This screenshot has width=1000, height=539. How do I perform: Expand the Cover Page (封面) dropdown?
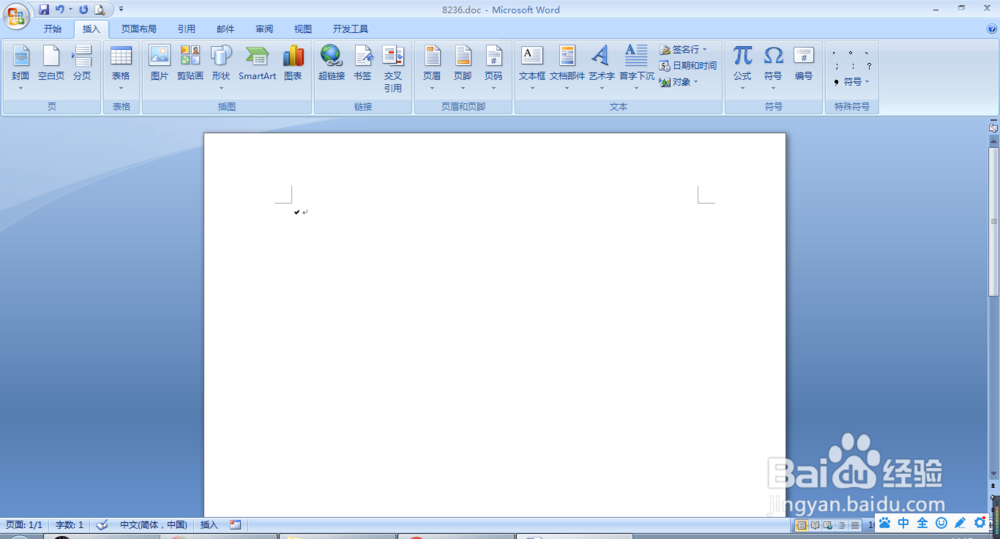(x=20, y=88)
